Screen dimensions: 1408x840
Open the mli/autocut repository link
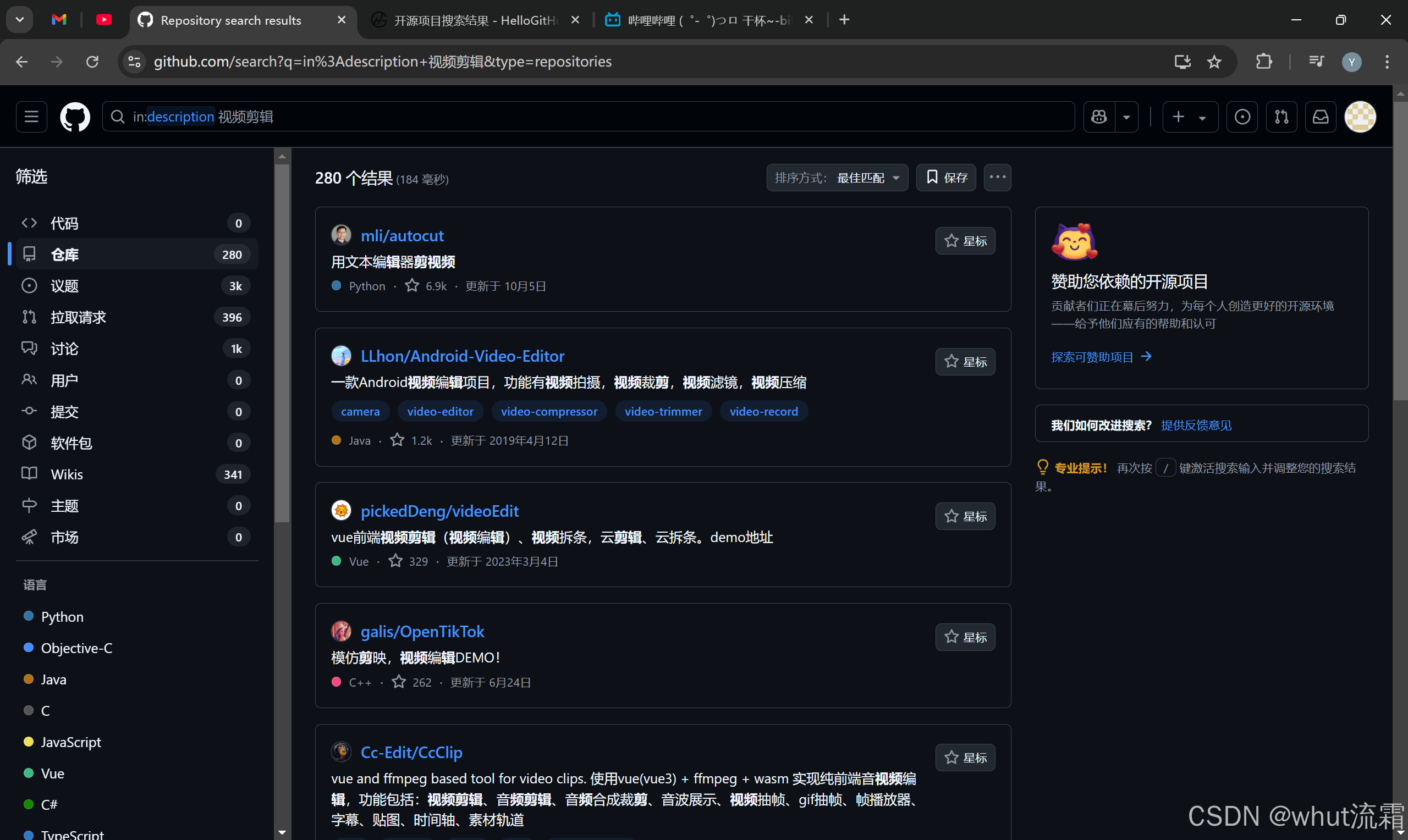(x=402, y=235)
